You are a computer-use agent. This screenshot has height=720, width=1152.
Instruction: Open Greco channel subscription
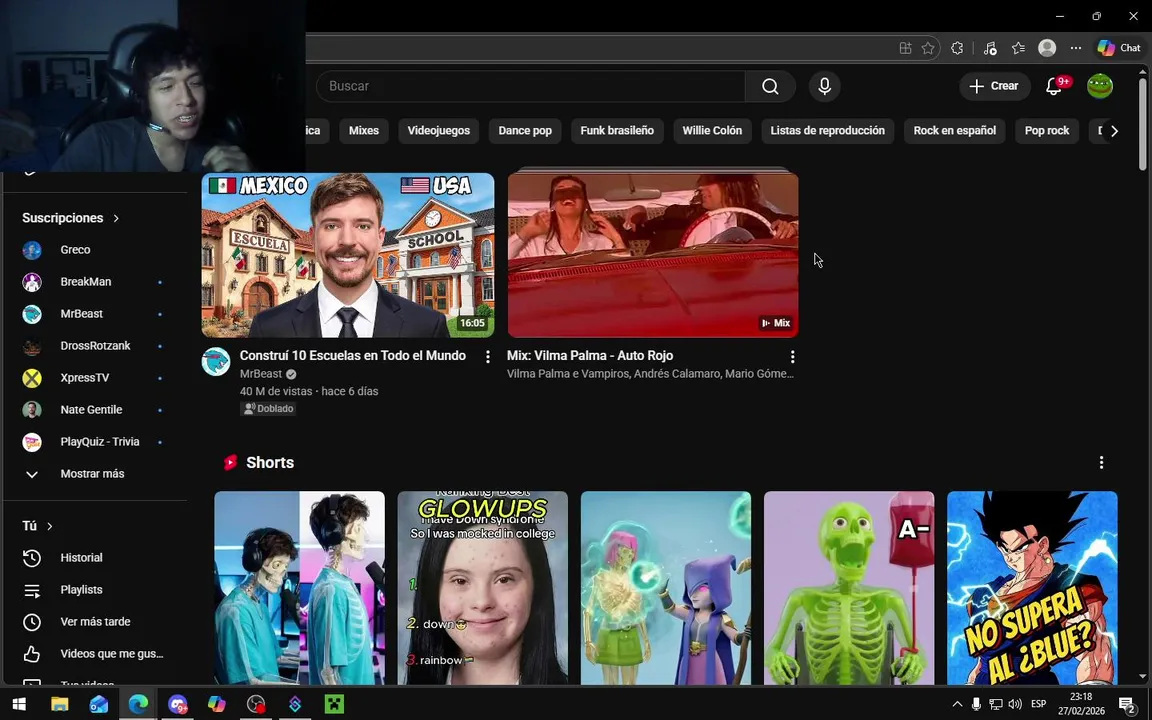click(x=95, y=250)
